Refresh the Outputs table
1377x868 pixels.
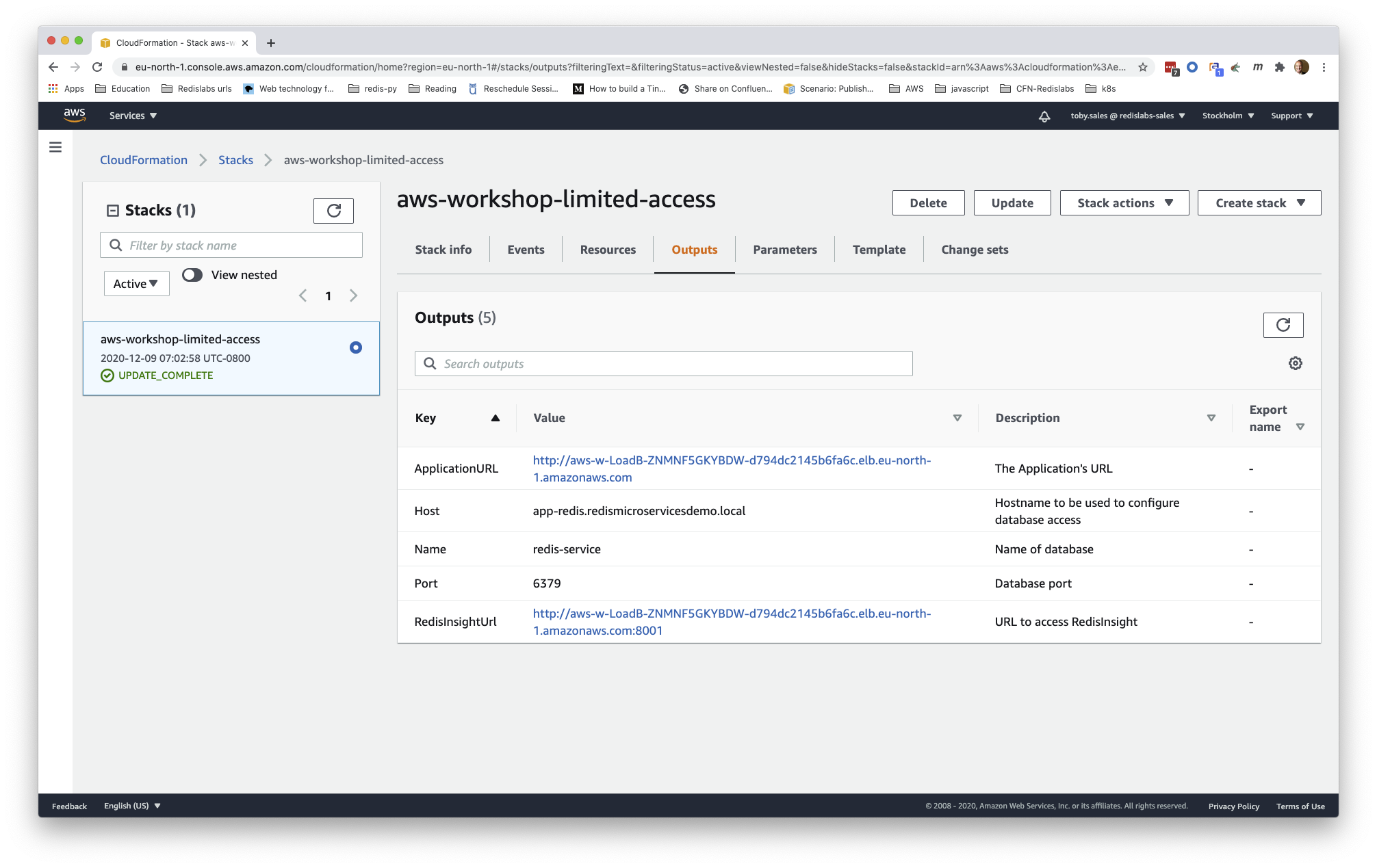pyautogui.click(x=1283, y=325)
